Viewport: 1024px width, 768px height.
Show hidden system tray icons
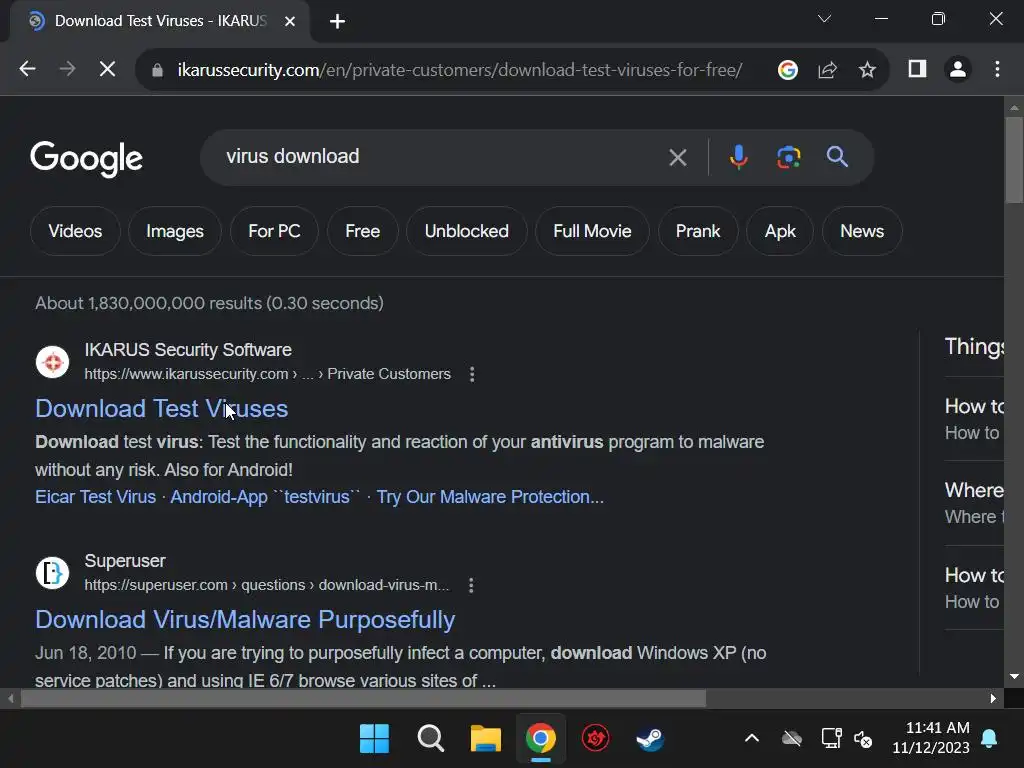752,739
